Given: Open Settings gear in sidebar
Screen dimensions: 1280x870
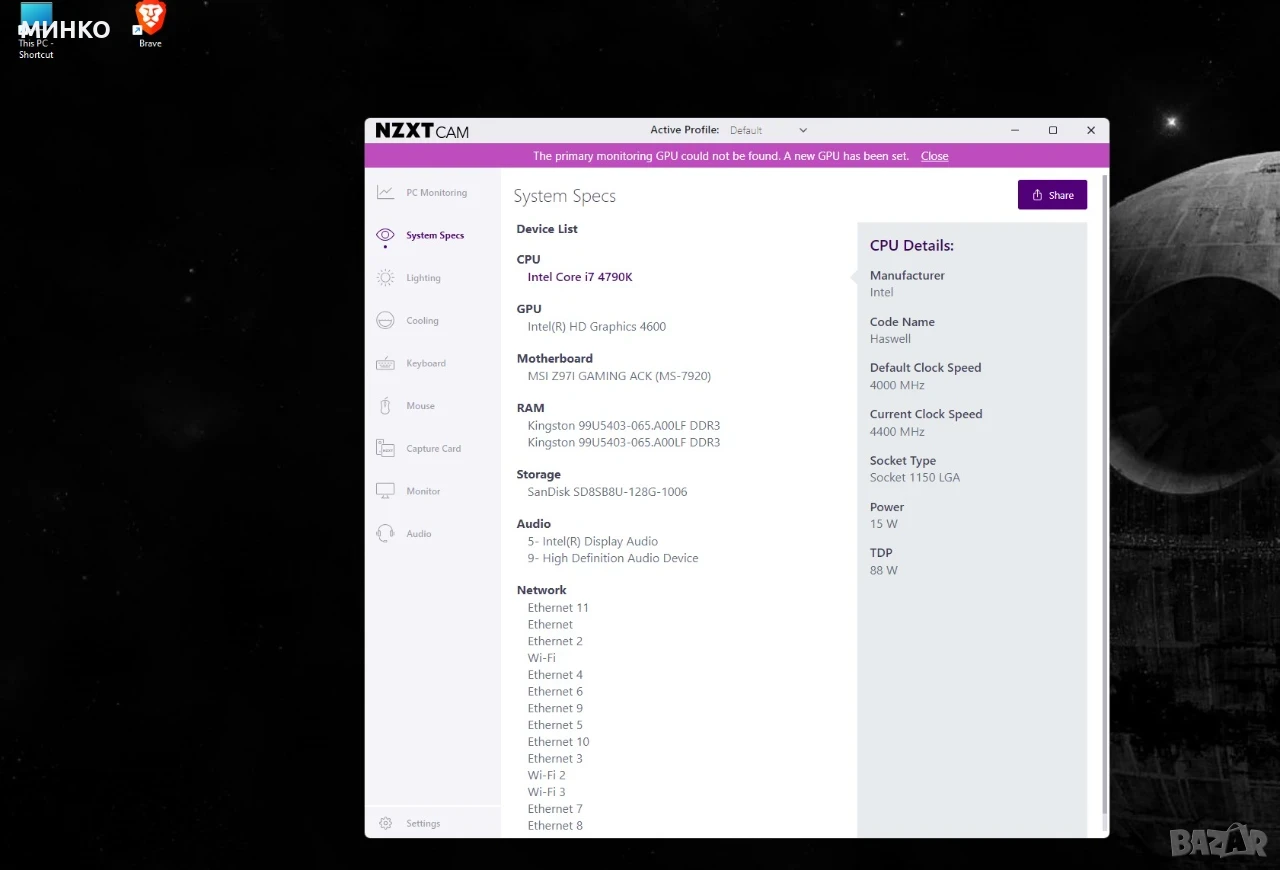Looking at the screenshot, I should coord(385,823).
